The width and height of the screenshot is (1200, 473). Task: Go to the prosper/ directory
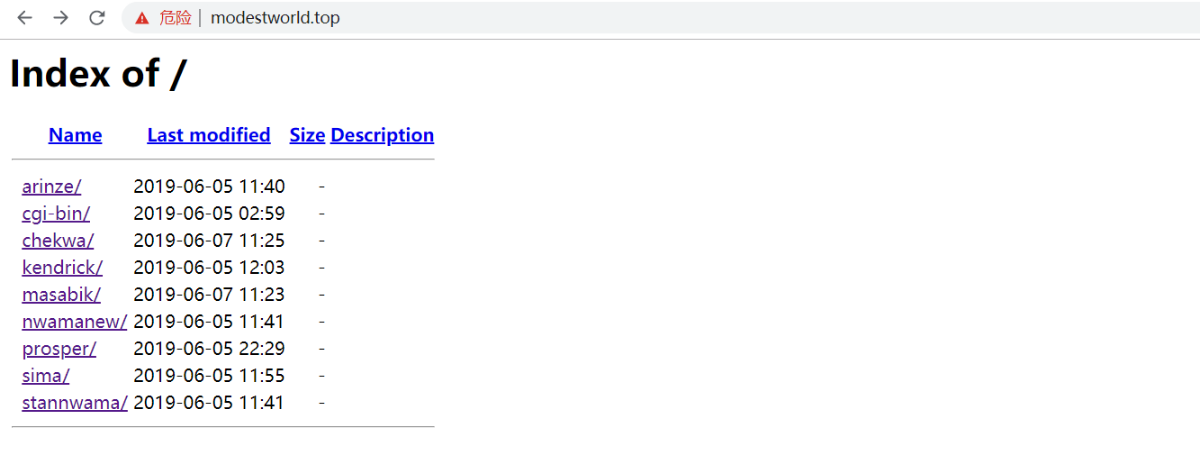59,349
